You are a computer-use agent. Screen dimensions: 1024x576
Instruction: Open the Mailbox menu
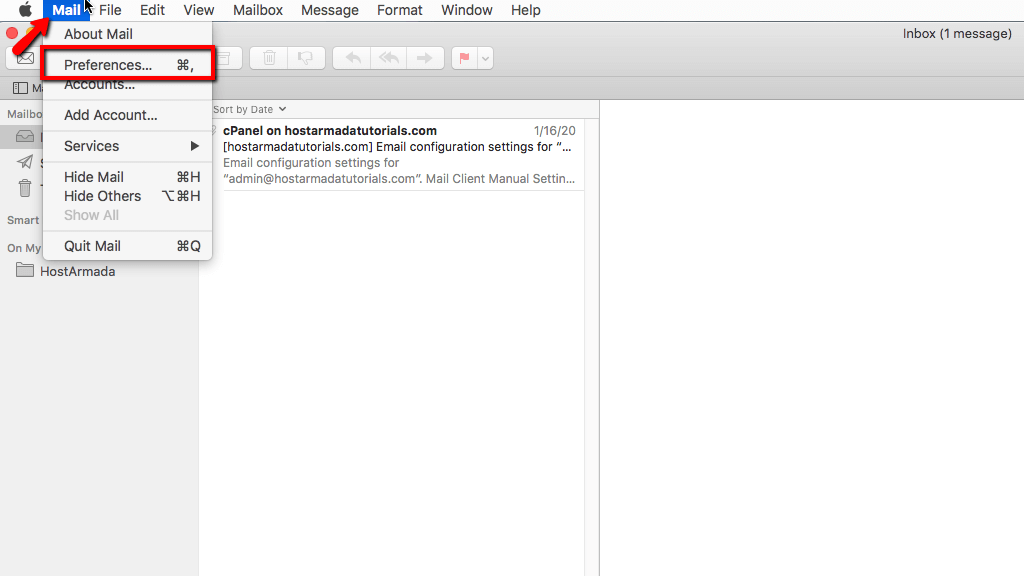click(x=258, y=10)
